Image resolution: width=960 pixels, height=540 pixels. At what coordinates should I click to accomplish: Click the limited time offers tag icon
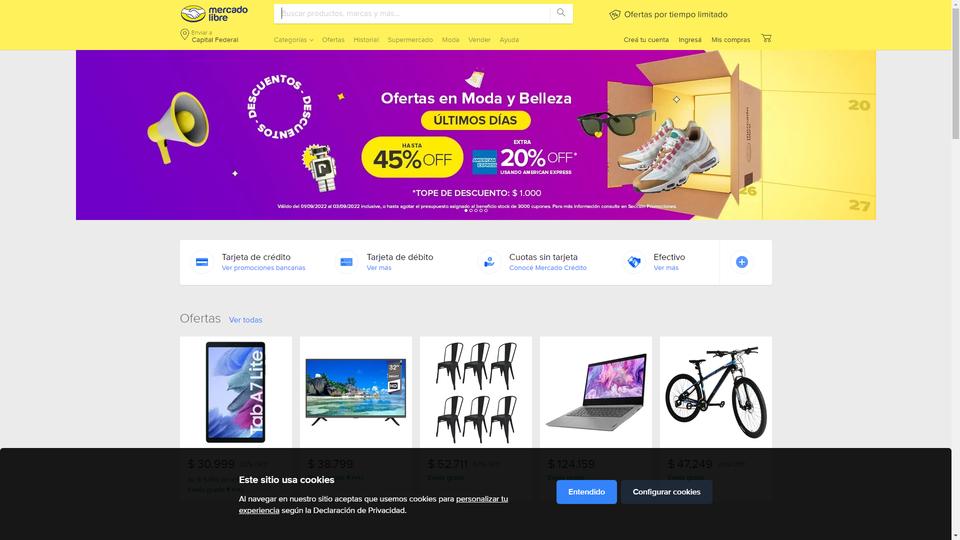point(615,15)
